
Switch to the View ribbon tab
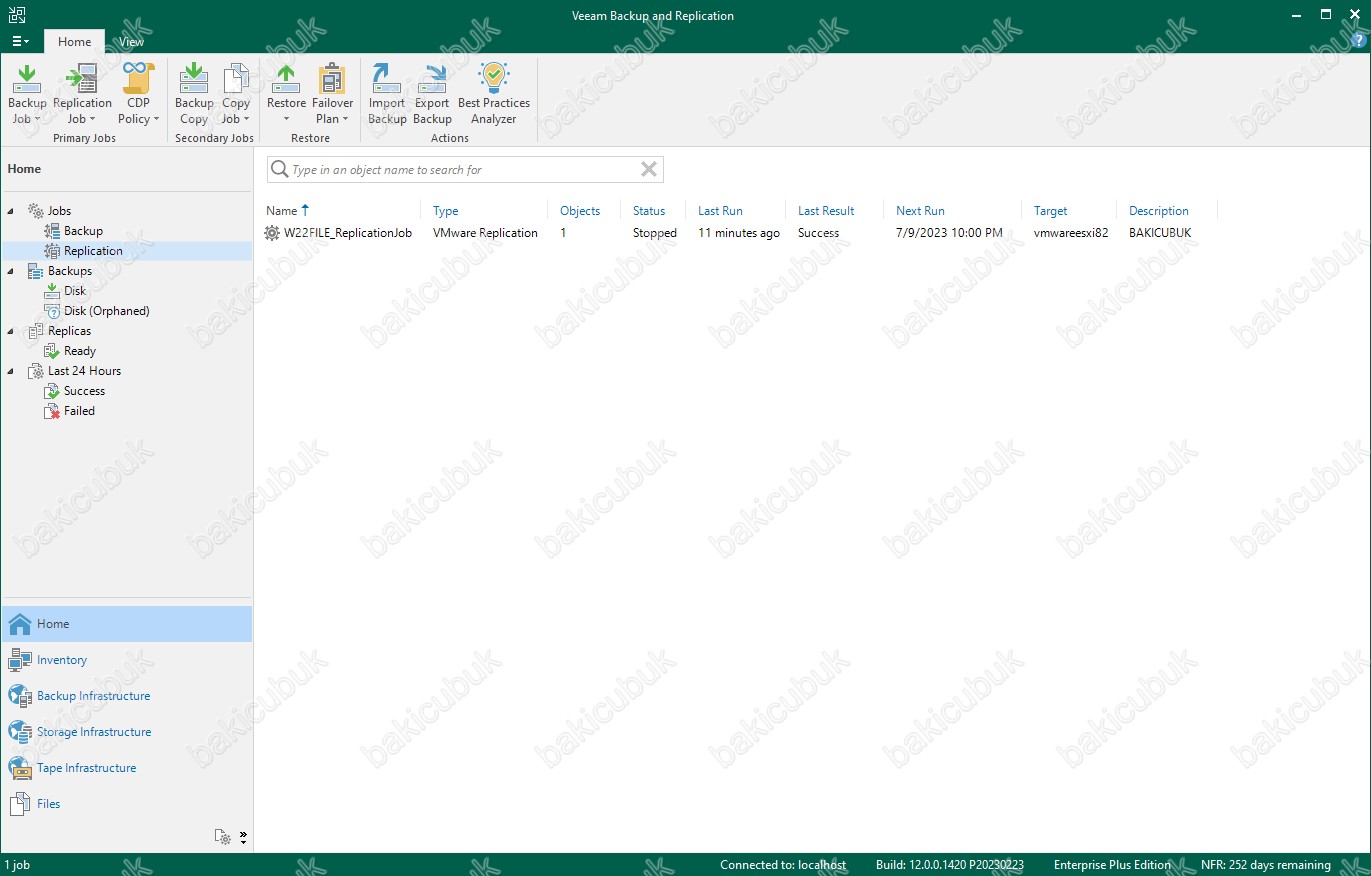pos(131,41)
